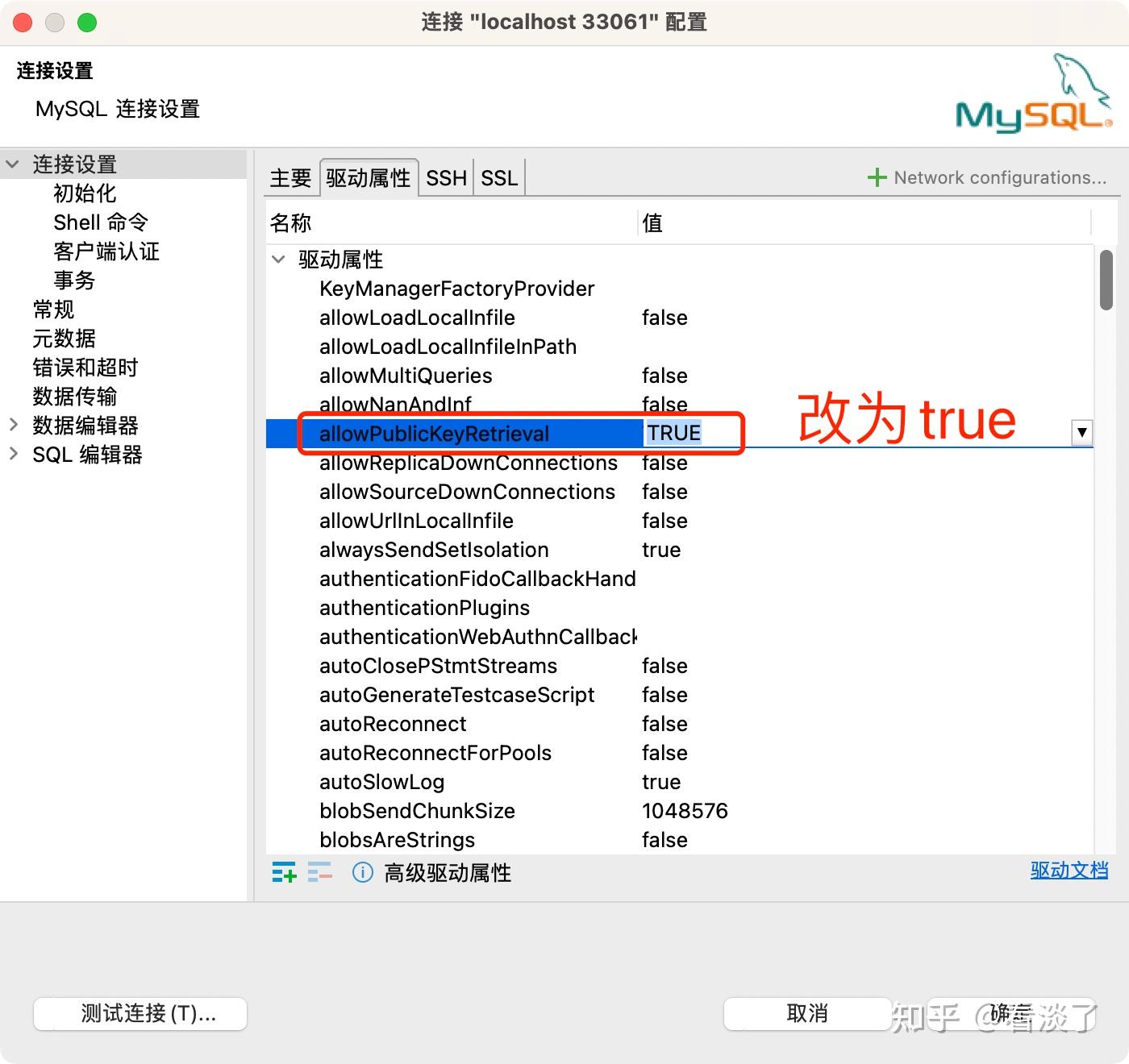Remove the selected driver property

320,873
